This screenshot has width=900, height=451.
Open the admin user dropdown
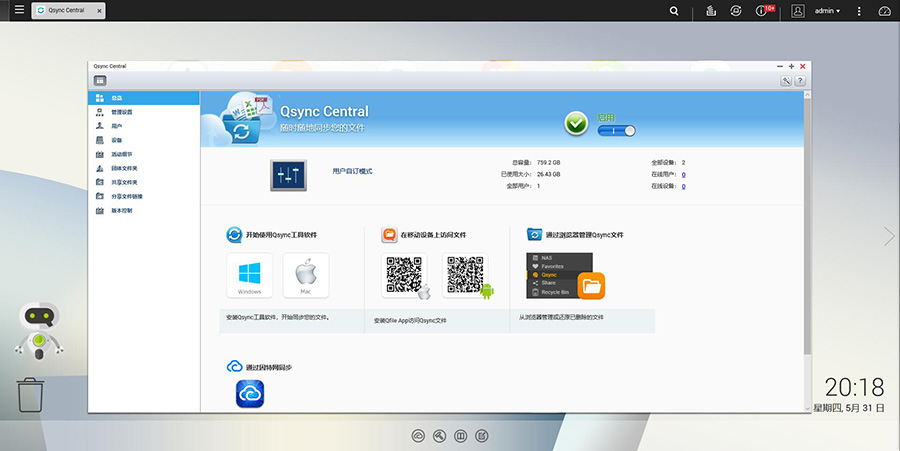(827, 11)
